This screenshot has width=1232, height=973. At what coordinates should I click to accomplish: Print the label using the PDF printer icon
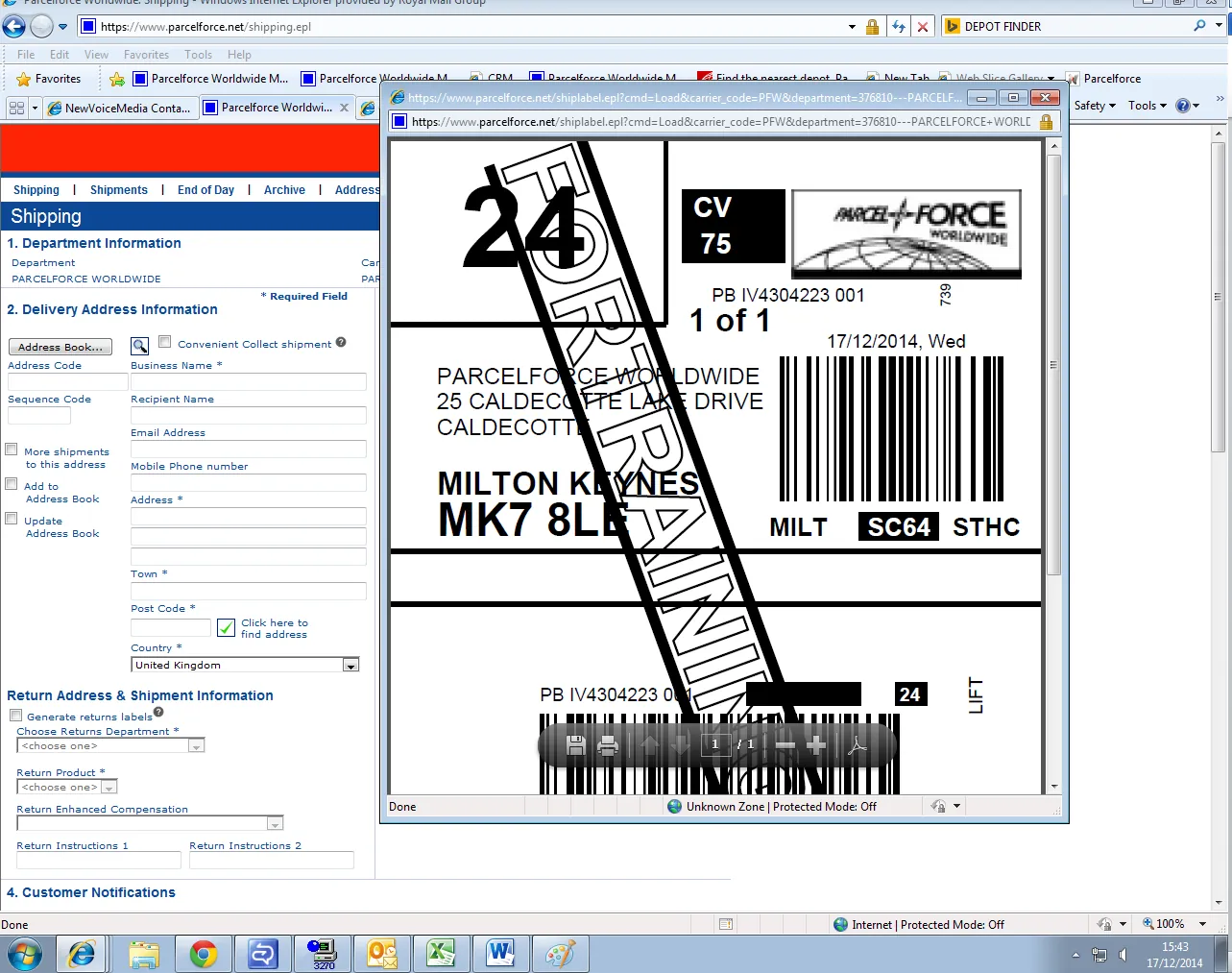point(608,744)
